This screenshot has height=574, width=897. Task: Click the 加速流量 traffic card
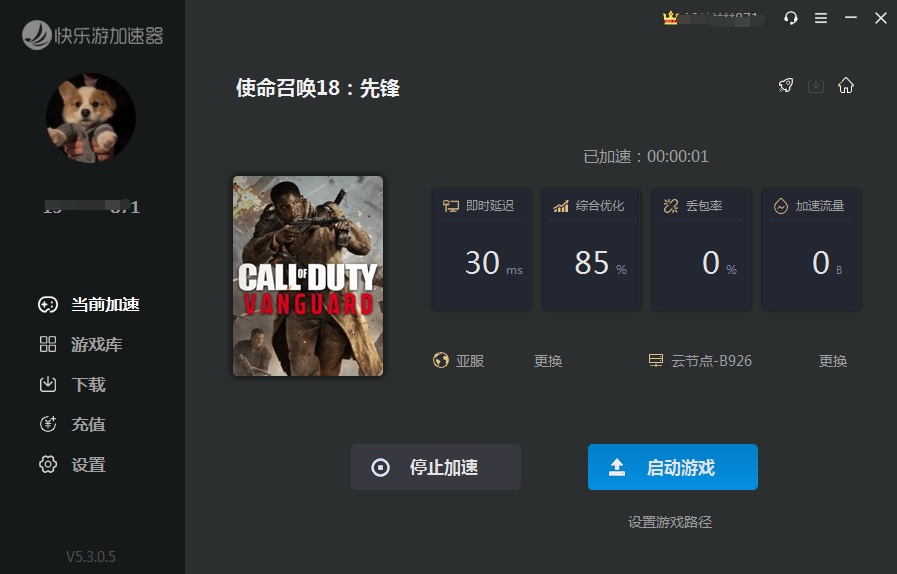point(811,250)
